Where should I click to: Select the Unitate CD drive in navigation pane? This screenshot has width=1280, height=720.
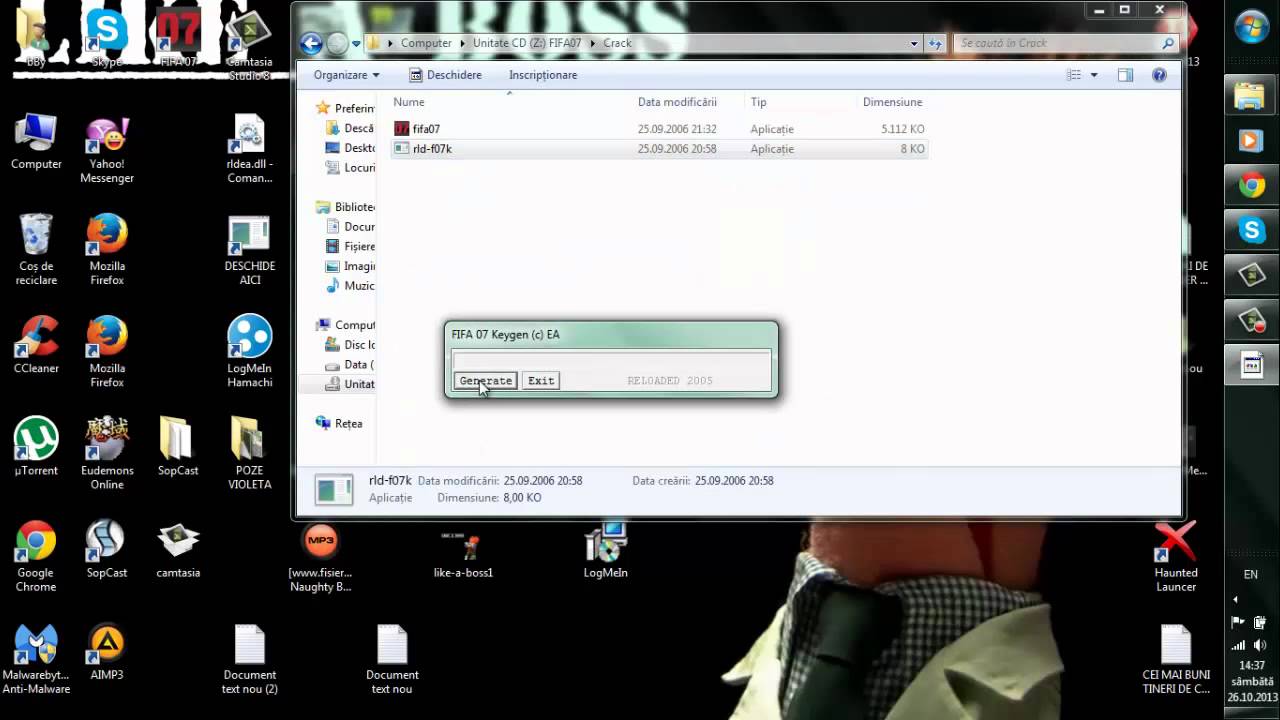[x=350, y=384]
